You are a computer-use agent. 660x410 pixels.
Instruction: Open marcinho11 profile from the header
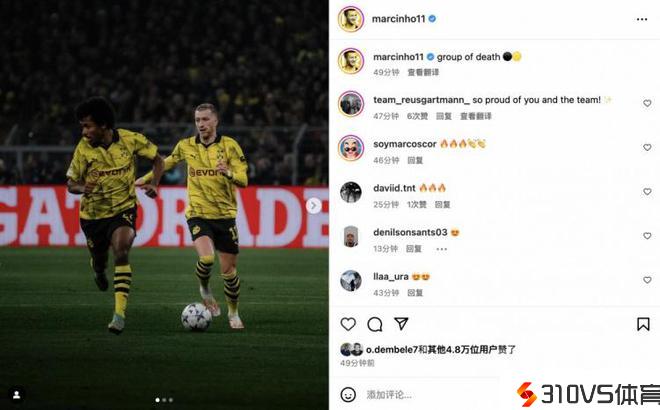click(x=399, y=19)
